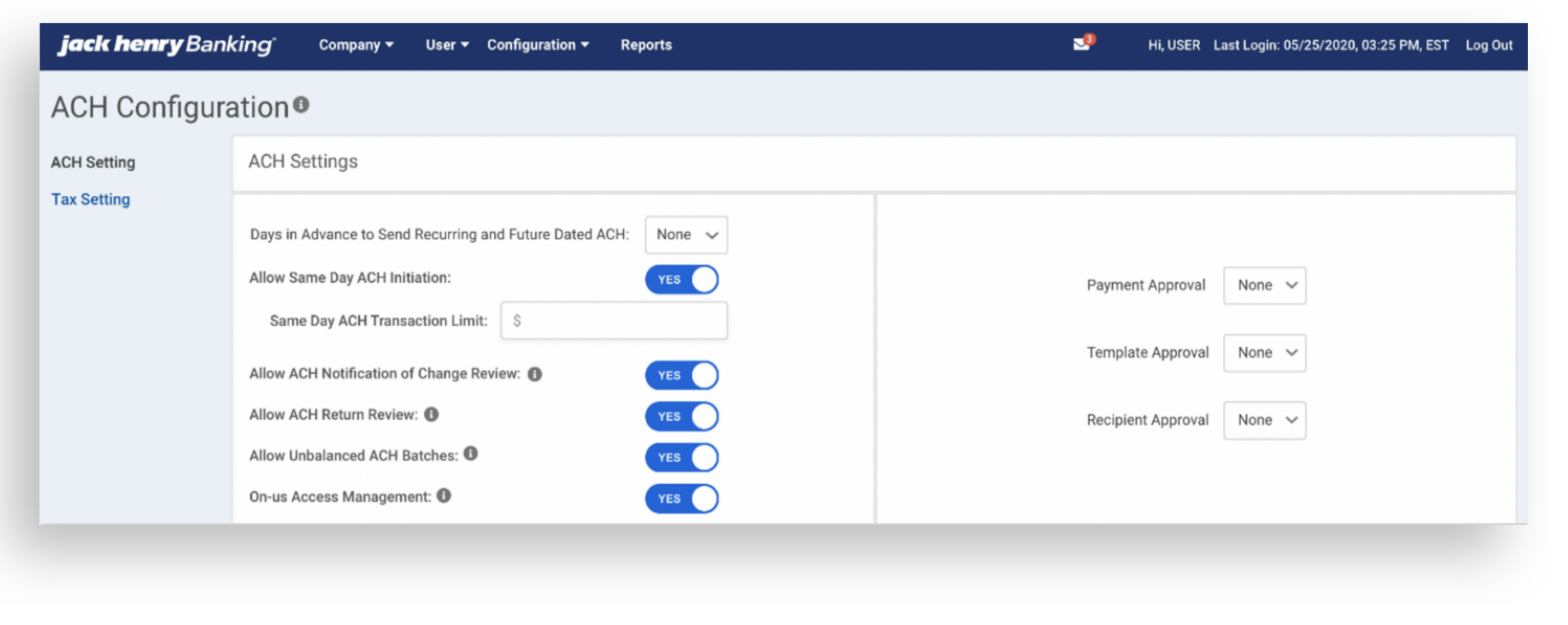1568x625 pixels.
Task: Toggle Allow ACH Notification of Change Review
Action: pyautogui.click(x=681, y=376)
